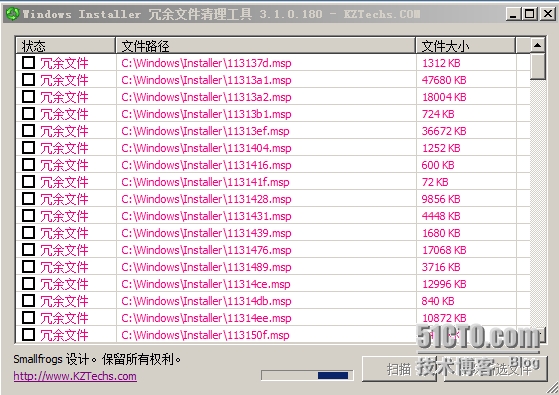Open the http://www.KZTechs.com link
The image size is (559, 395).
(75, 376)
